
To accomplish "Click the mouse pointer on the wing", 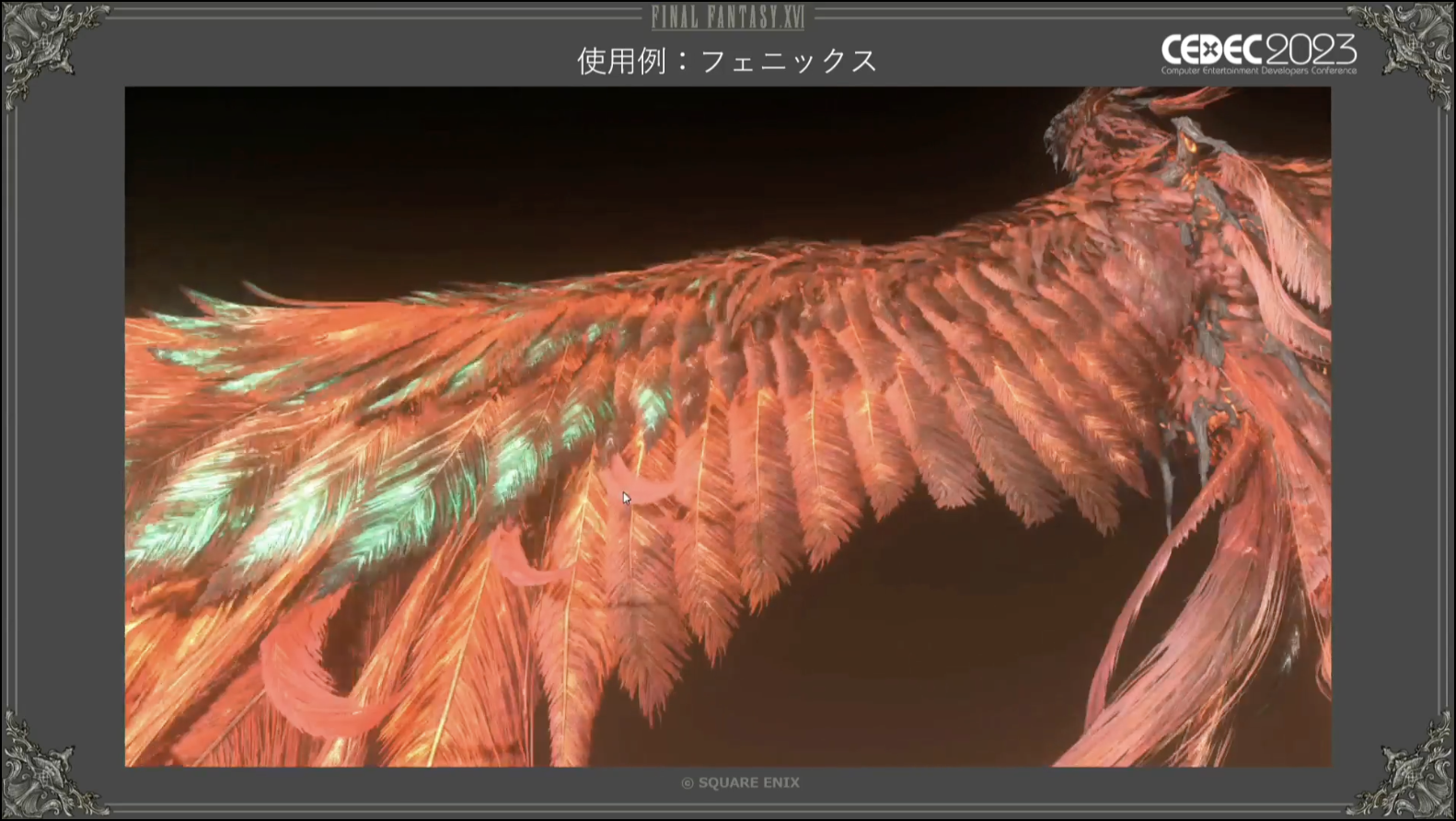I will (626, 498).
